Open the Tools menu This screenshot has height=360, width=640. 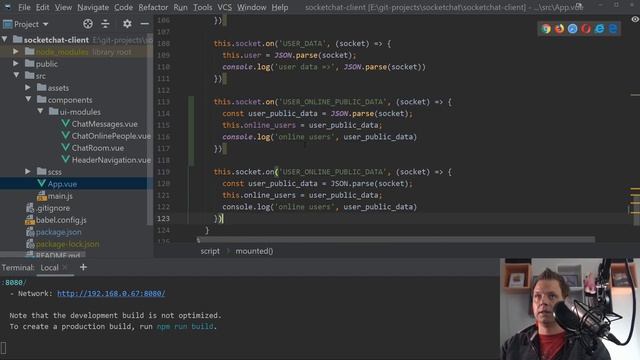tap(202, 7)
